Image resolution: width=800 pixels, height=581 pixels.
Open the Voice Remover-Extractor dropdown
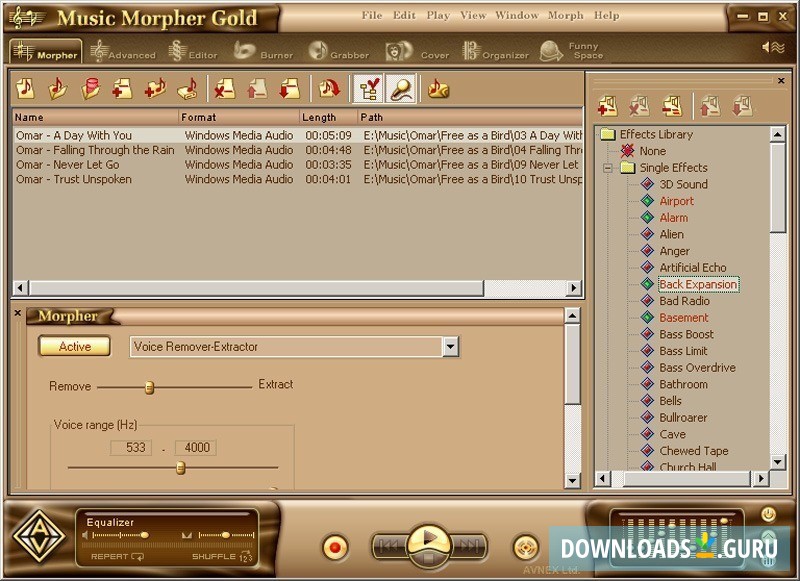point(450,347)
